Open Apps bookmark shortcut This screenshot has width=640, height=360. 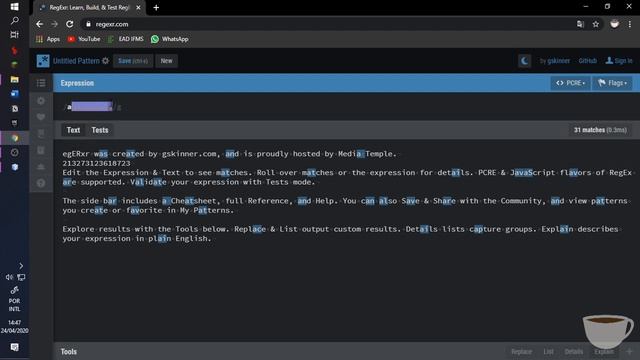48,39
